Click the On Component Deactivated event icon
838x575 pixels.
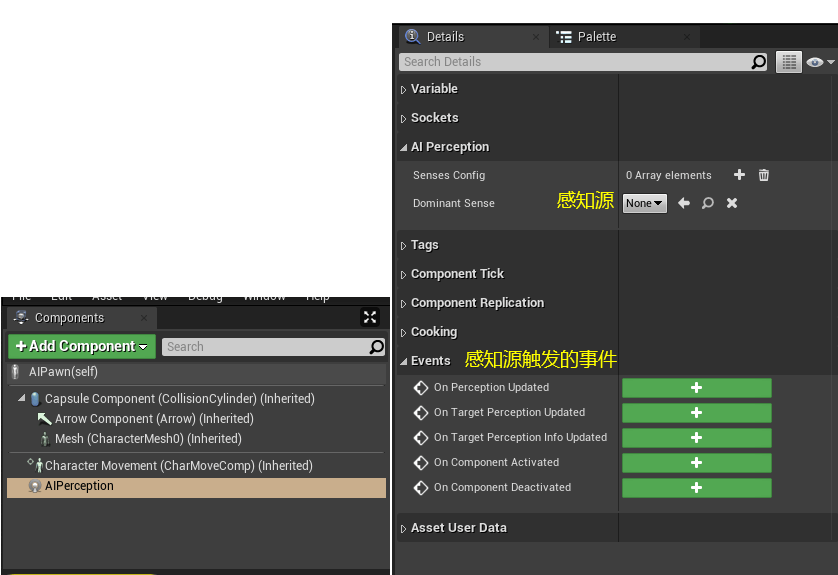click(x=421, y=487)
